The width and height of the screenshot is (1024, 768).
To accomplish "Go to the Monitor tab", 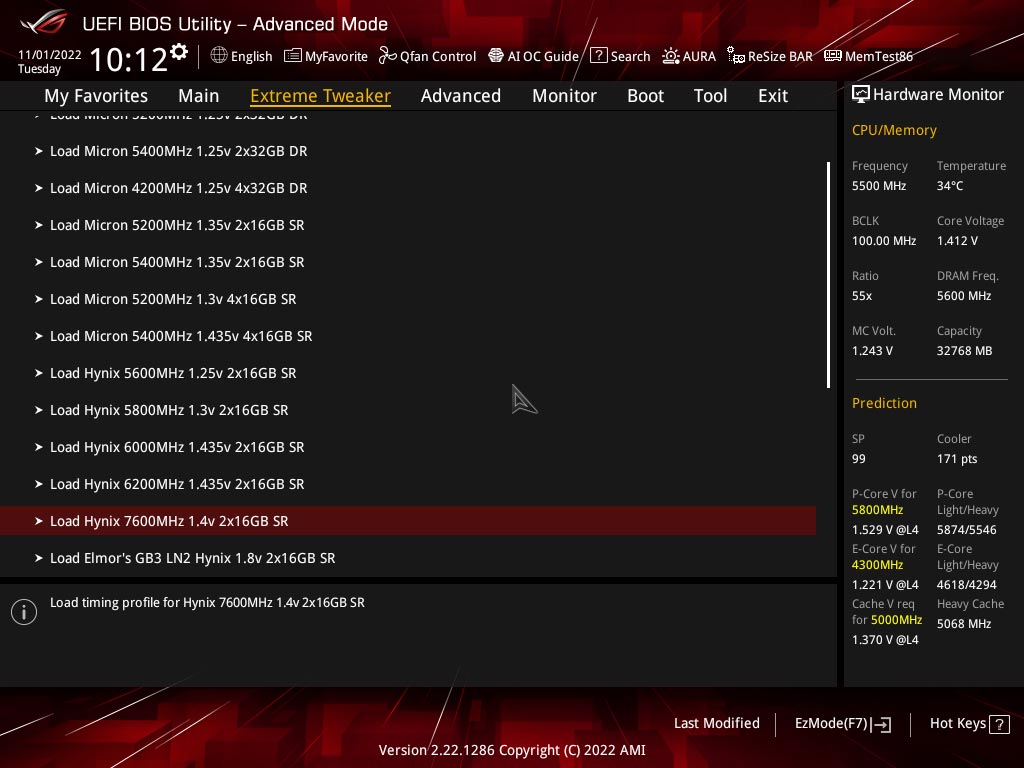I will tap(564, 95).
